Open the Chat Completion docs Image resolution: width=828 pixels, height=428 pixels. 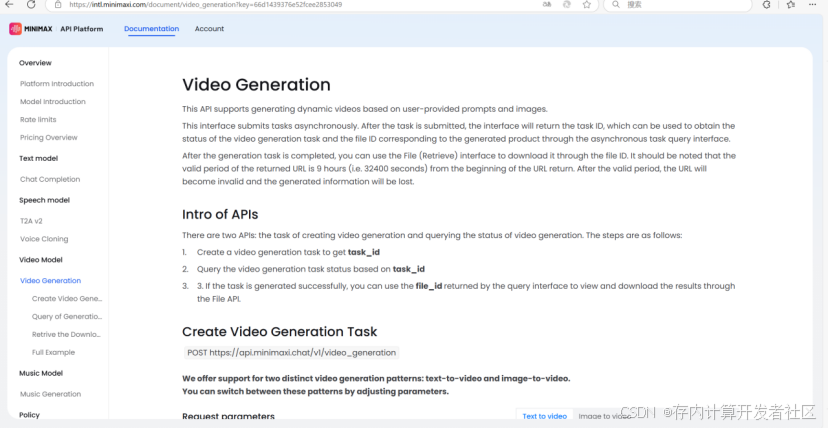(50, 179)
